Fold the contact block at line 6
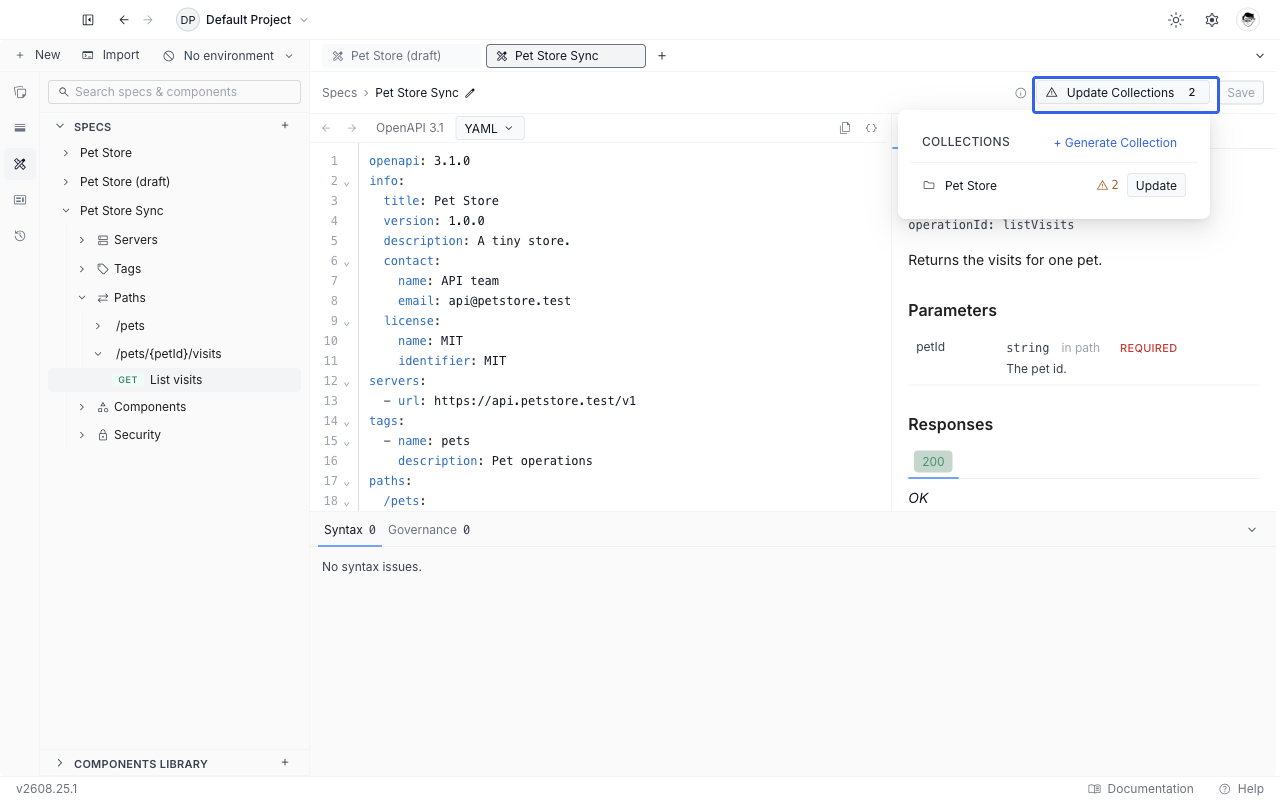The width and height of the screenshot is (1280, 800). click(346, 262)
